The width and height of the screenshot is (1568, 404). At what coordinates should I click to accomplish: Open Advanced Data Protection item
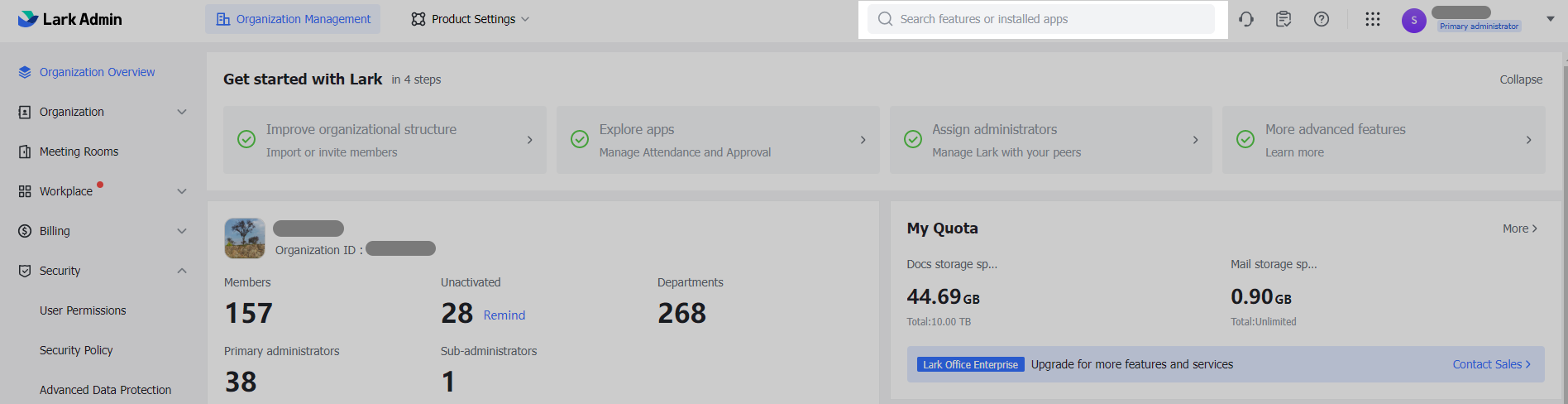pyautogui.click(x=105, y=390)
